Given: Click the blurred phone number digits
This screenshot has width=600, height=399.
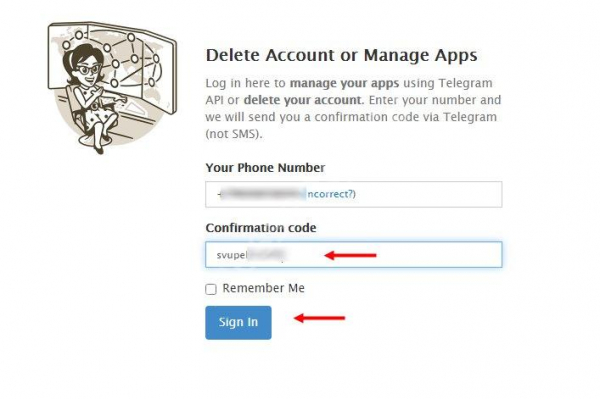Looking at the screenshot, I should (x=263, y=194).
